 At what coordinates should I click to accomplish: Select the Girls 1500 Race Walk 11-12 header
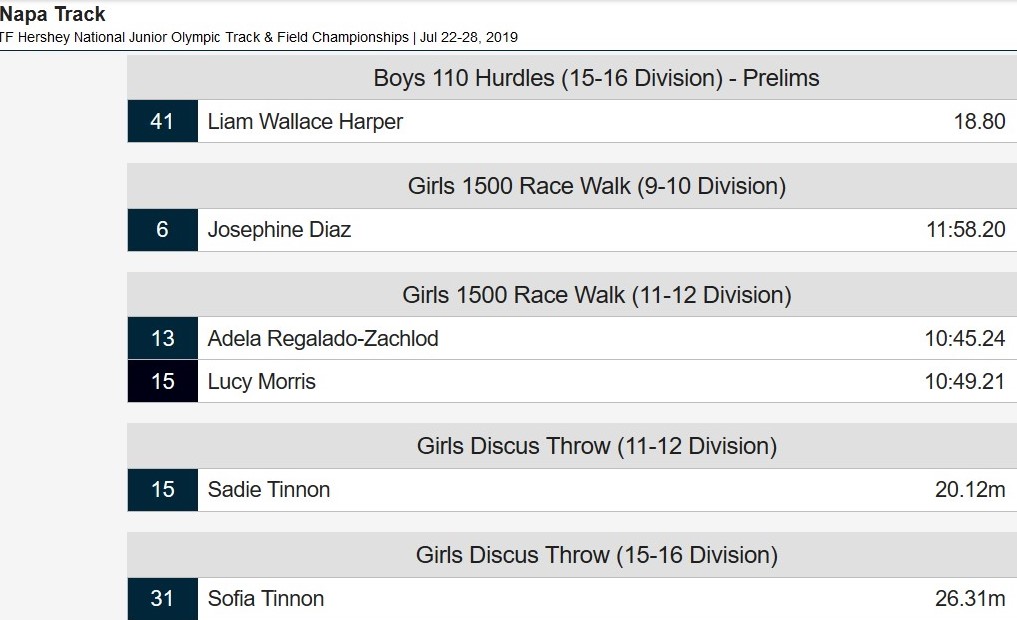click(x=597, y=295)
